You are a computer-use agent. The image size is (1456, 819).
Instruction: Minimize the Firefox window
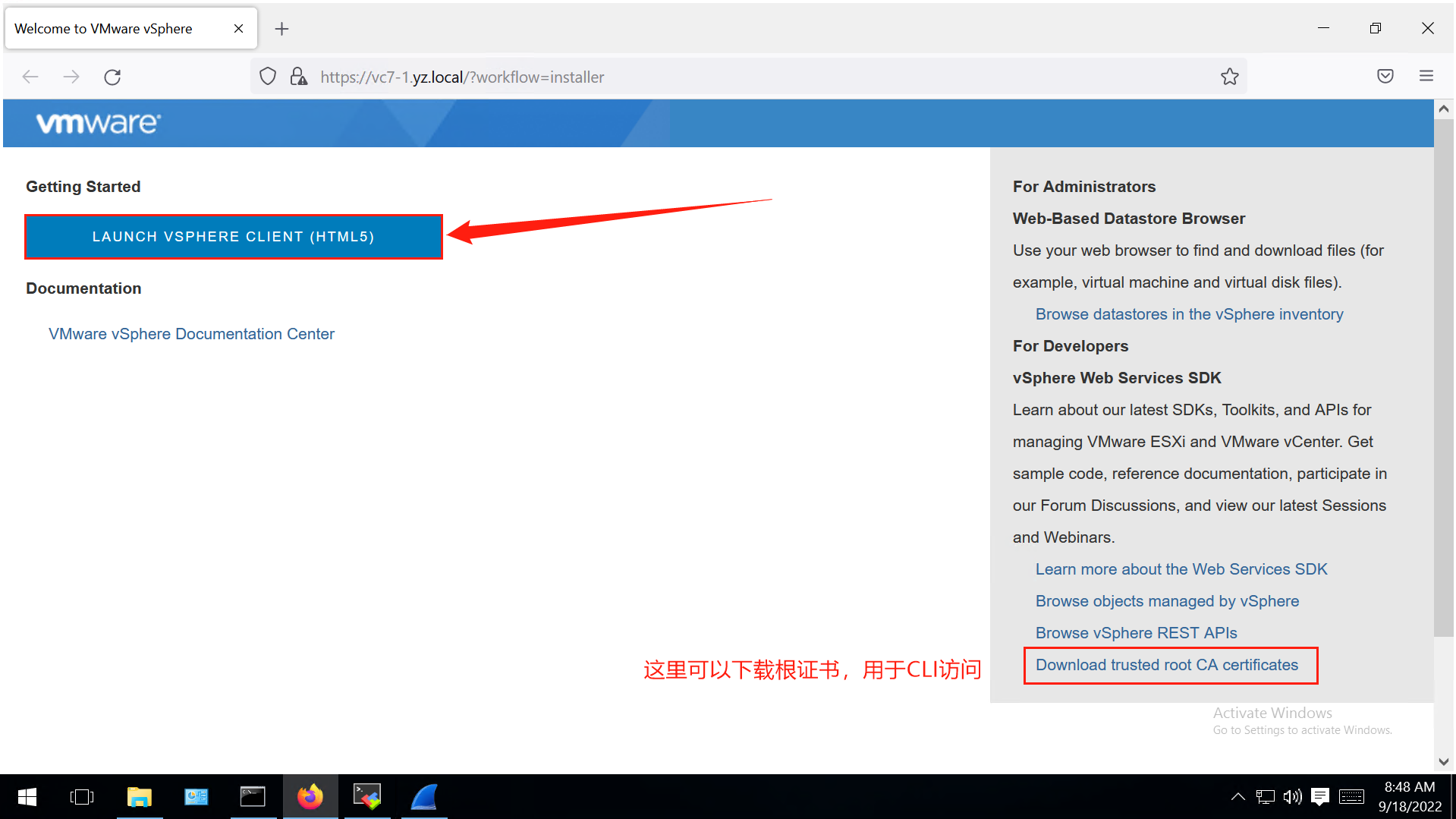point(1323,28)
